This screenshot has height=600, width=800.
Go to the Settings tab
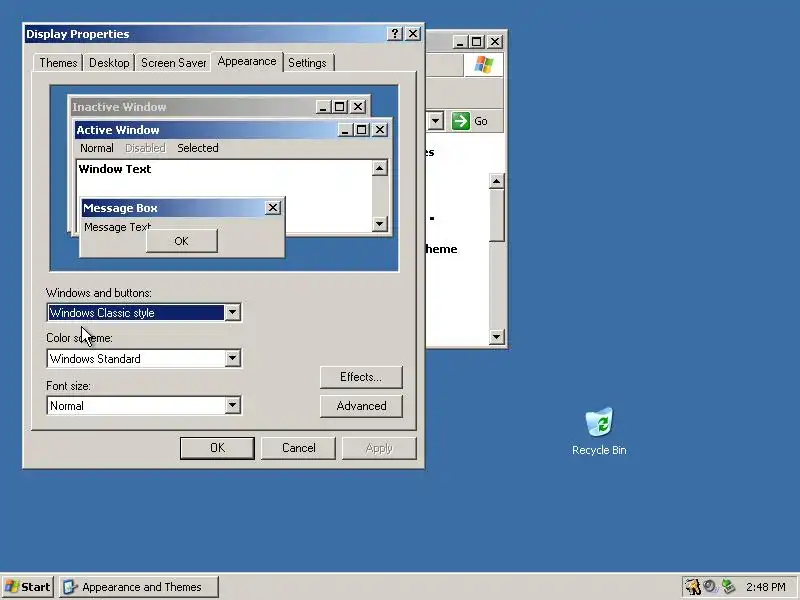[x=307, y=63]
